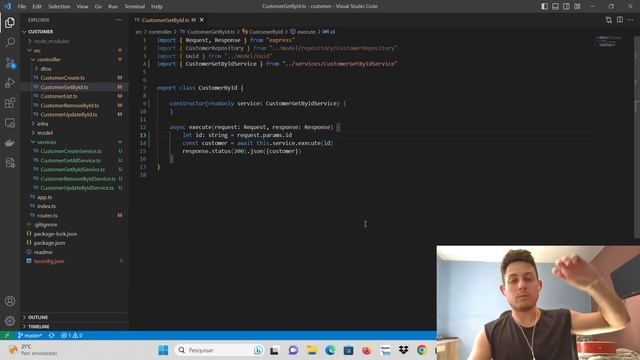This screenshot has width=640, height=360.
Task: Open Google Chrome from taskbar
Action: click(x=422, y=350)
